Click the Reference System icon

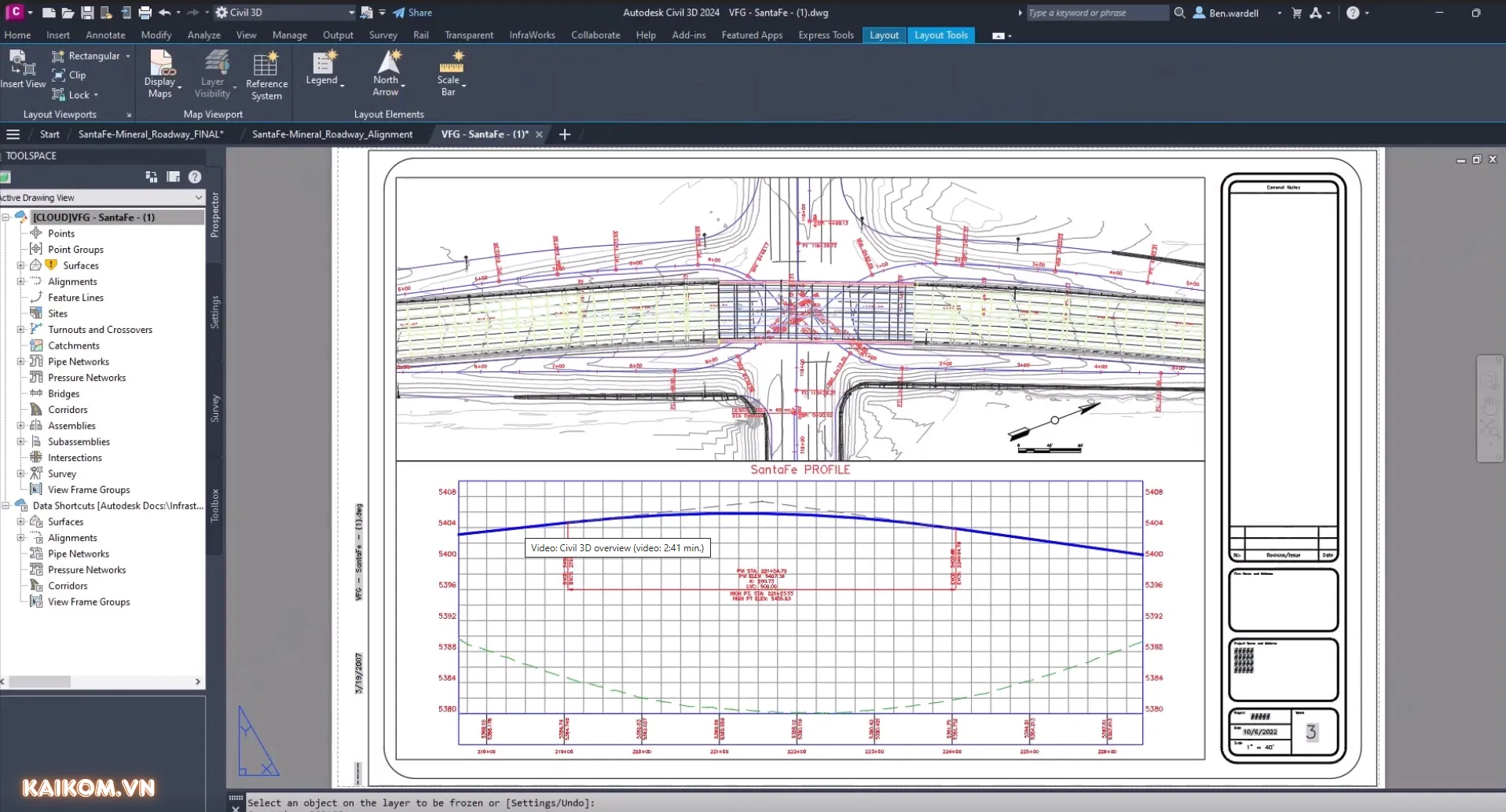tap(266, 66)
